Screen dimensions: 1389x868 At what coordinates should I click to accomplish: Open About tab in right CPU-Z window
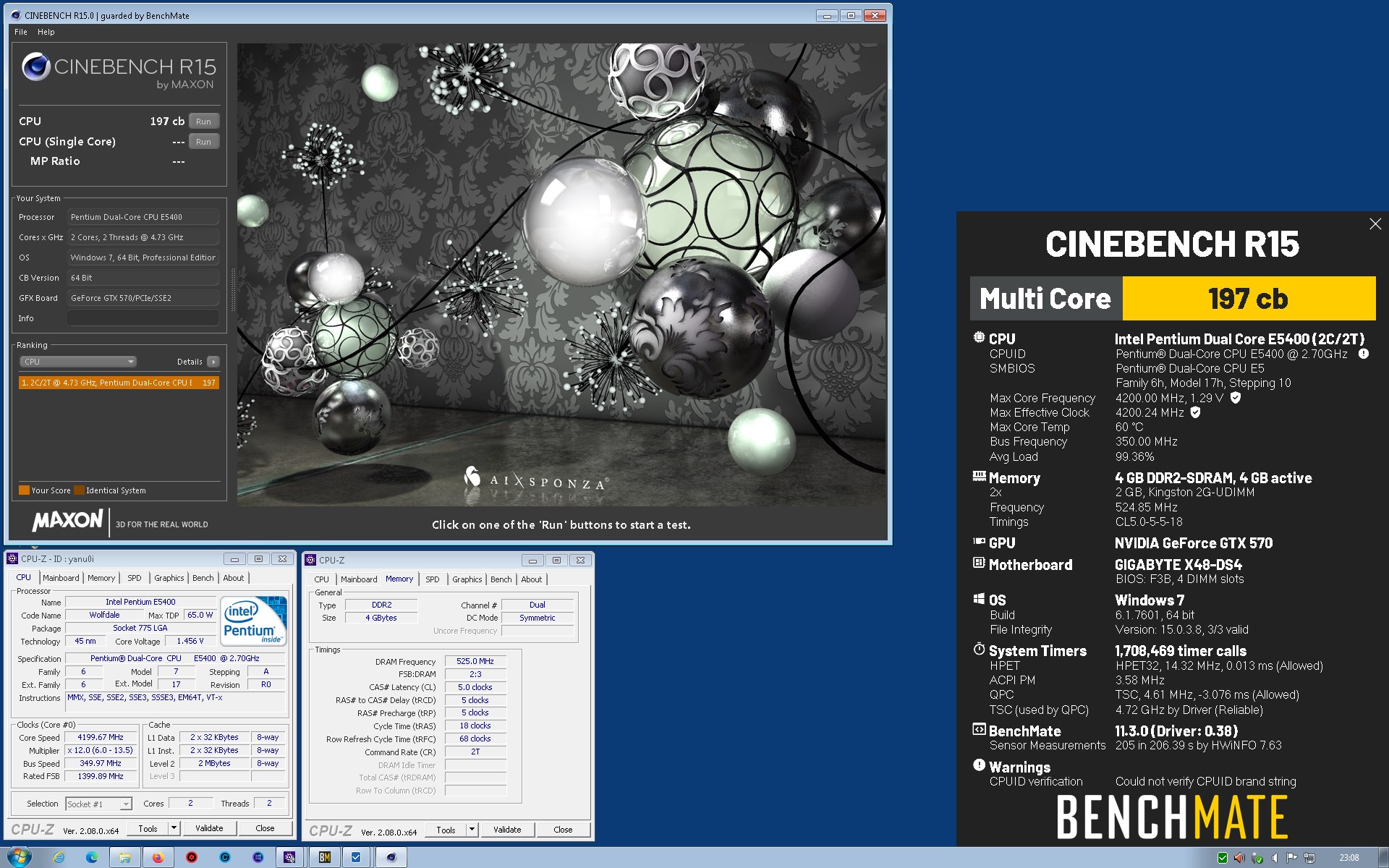(532, 579)
